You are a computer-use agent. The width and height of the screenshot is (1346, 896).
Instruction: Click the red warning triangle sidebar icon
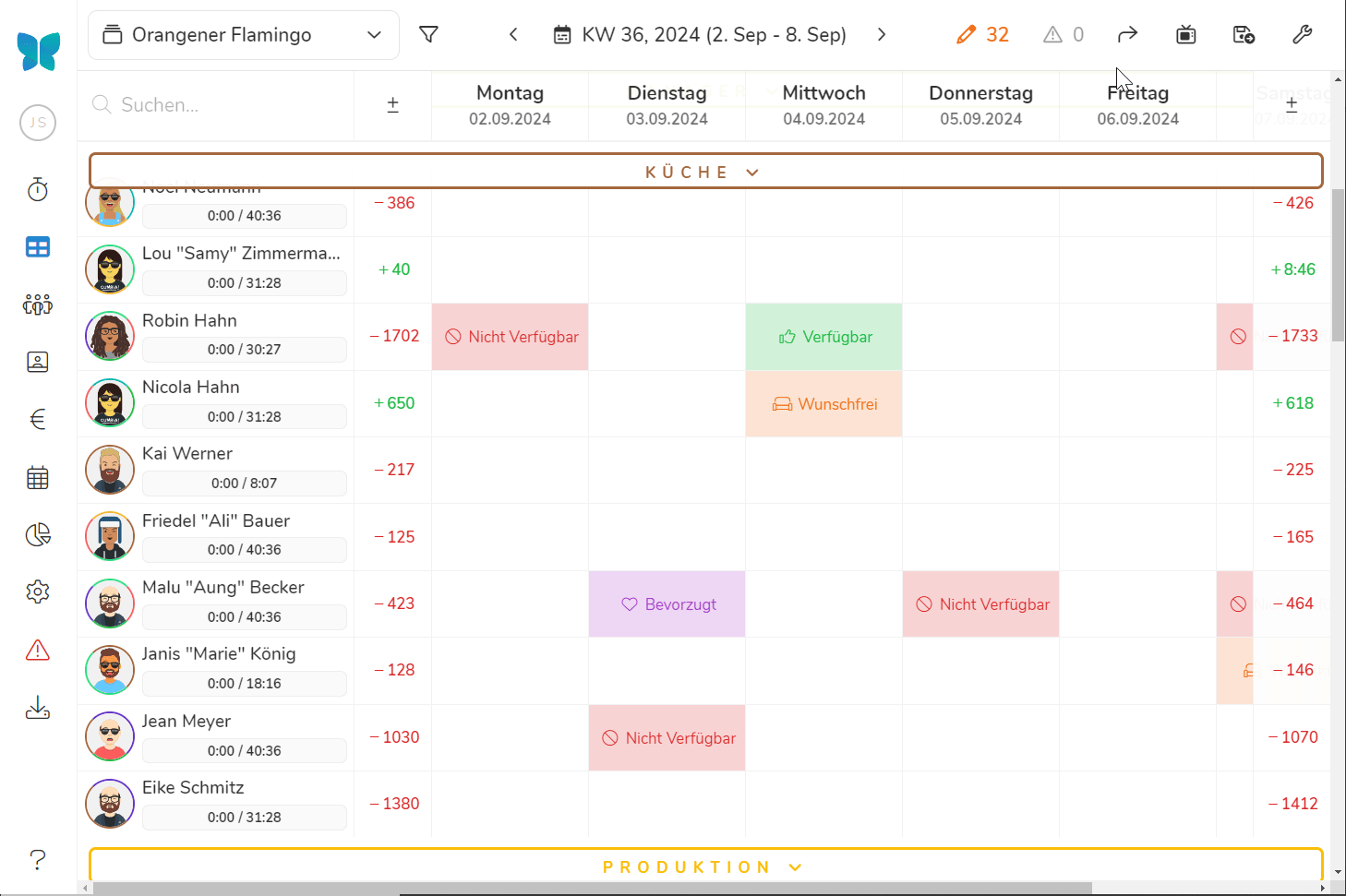[x=38, y=651]
